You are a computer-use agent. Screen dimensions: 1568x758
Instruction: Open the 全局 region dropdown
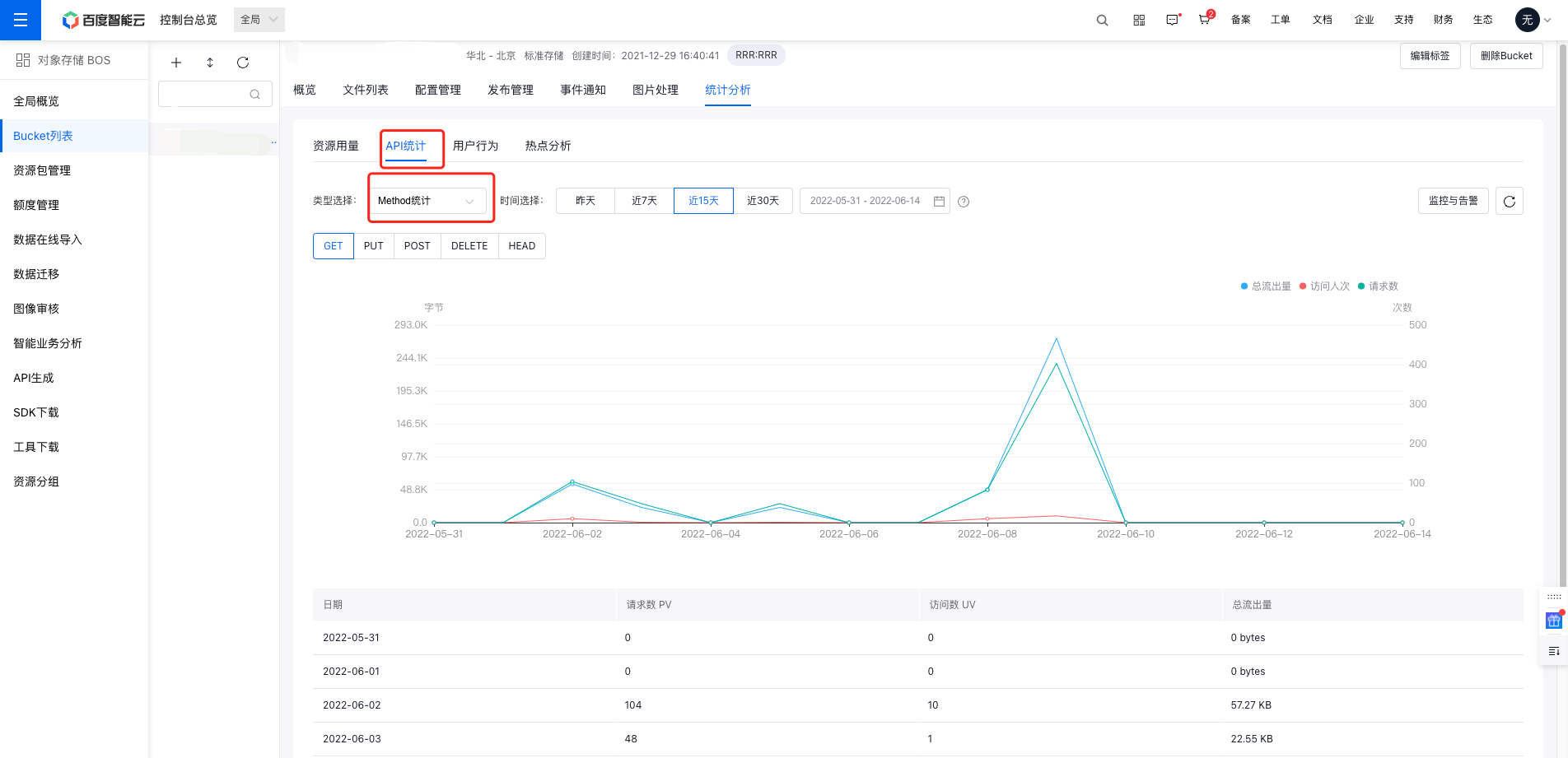point(259,20)
